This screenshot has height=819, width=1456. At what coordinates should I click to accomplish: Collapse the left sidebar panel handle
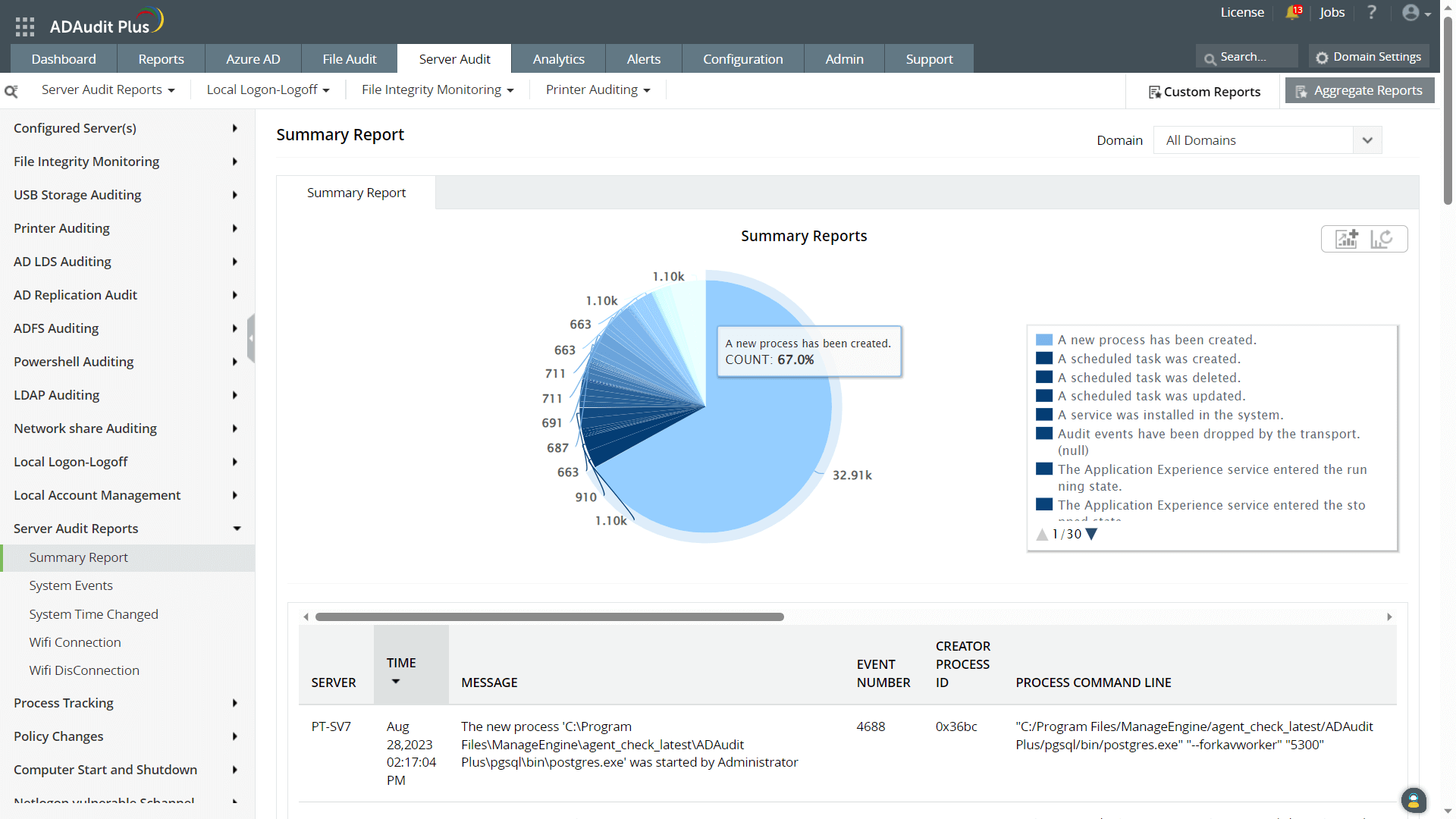tap(251, 338)
